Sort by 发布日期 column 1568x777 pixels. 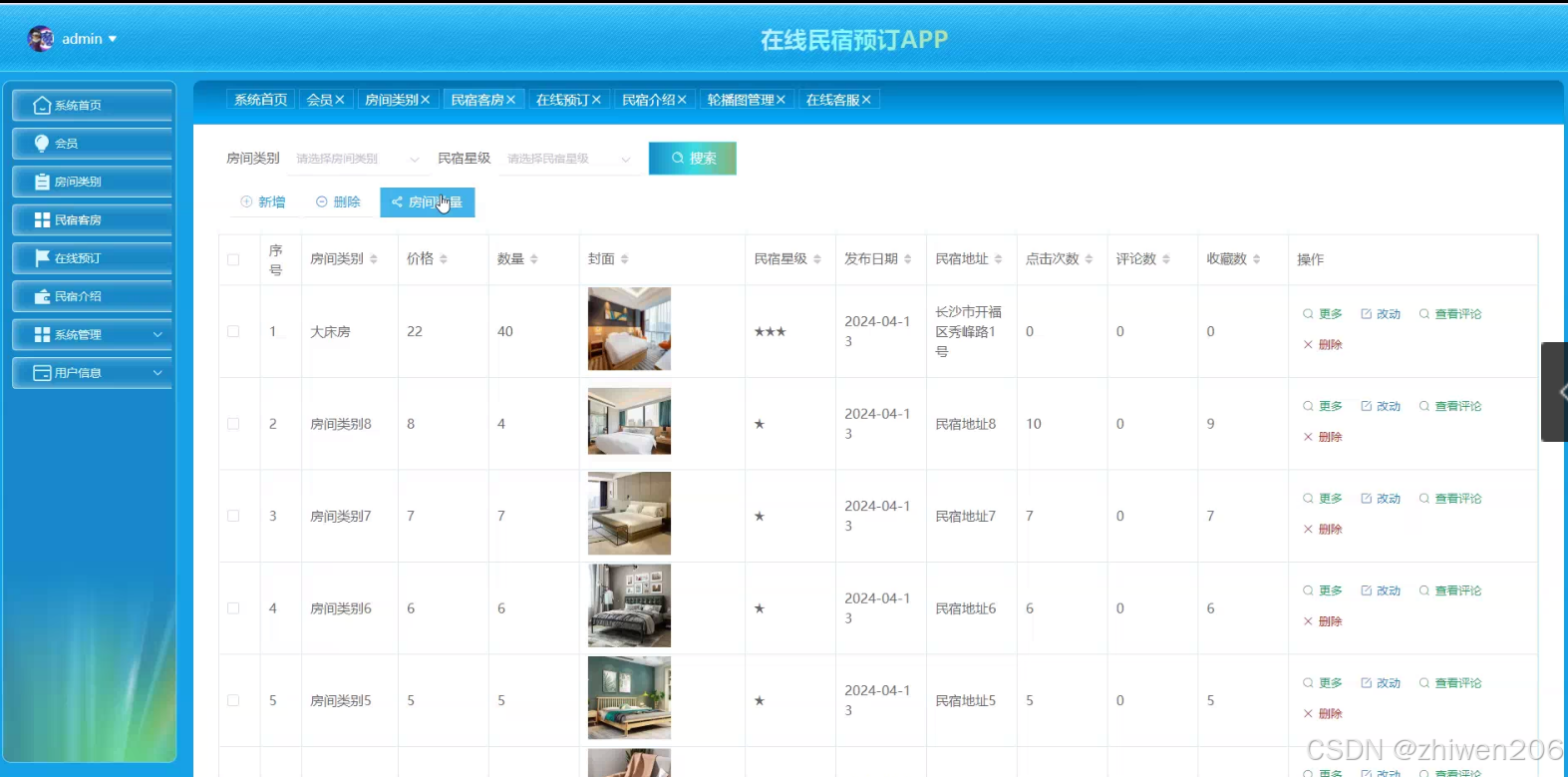pos(908,259)
